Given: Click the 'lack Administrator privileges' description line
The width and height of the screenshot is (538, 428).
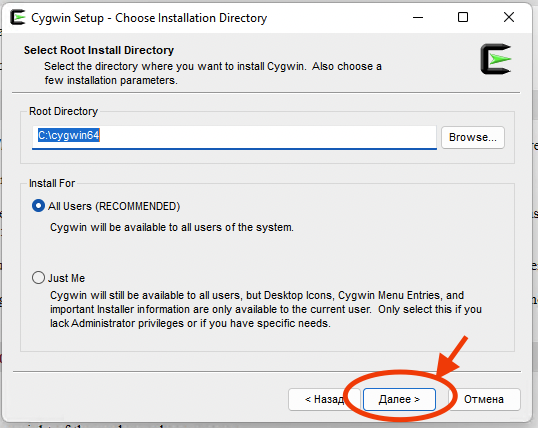Looking at the screenshot, I should pos(190,323).
